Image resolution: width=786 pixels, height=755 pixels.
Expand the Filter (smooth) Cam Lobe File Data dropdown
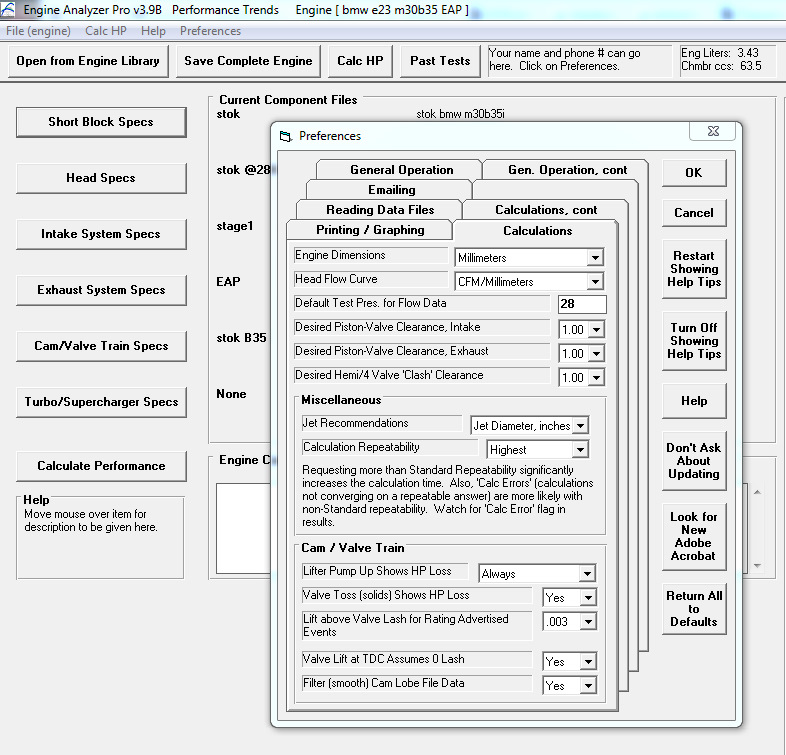(x=588, y=685)
